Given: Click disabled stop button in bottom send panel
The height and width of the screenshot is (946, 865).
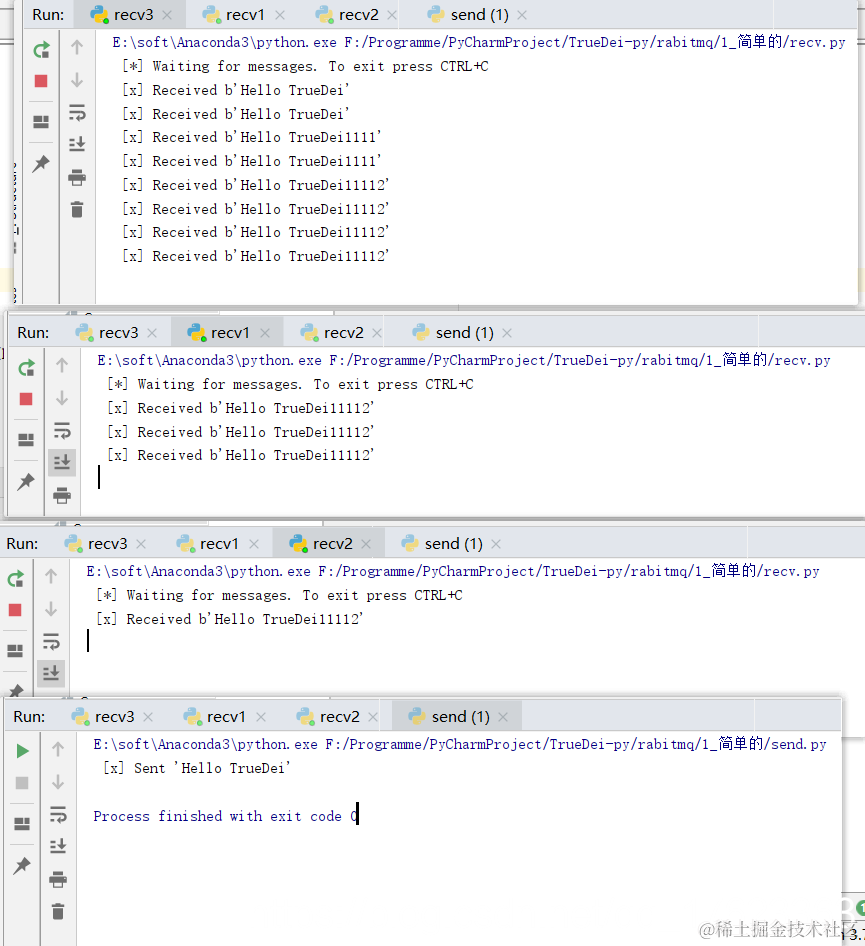Looking at the screenshot, I should (x=22, y=783).
